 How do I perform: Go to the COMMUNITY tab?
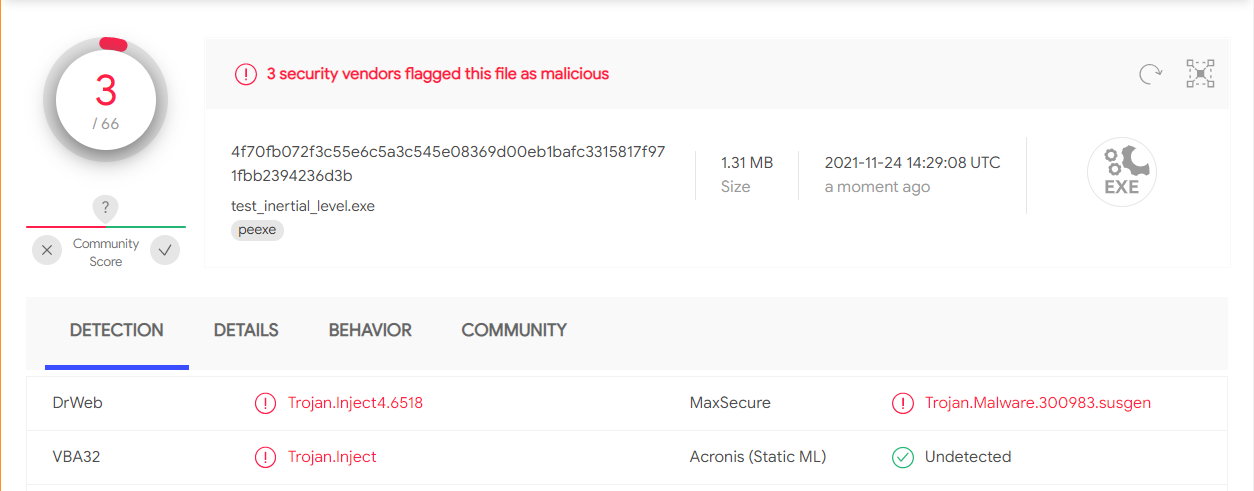[514, 330]
